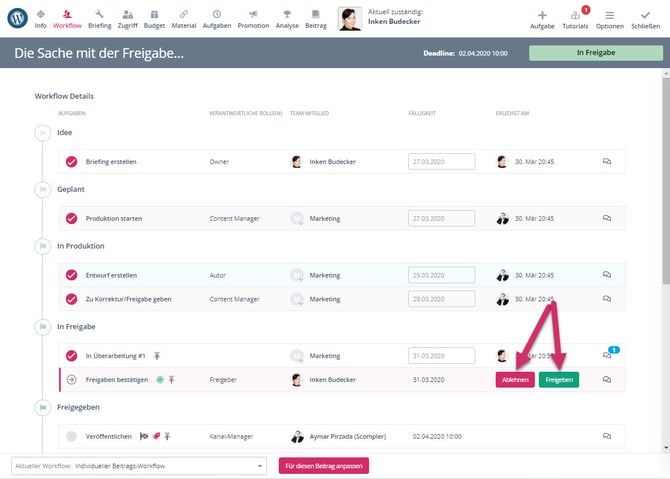Click the WordPress logo icon
This screenshot has height=479, width=670.
[16, 18]
